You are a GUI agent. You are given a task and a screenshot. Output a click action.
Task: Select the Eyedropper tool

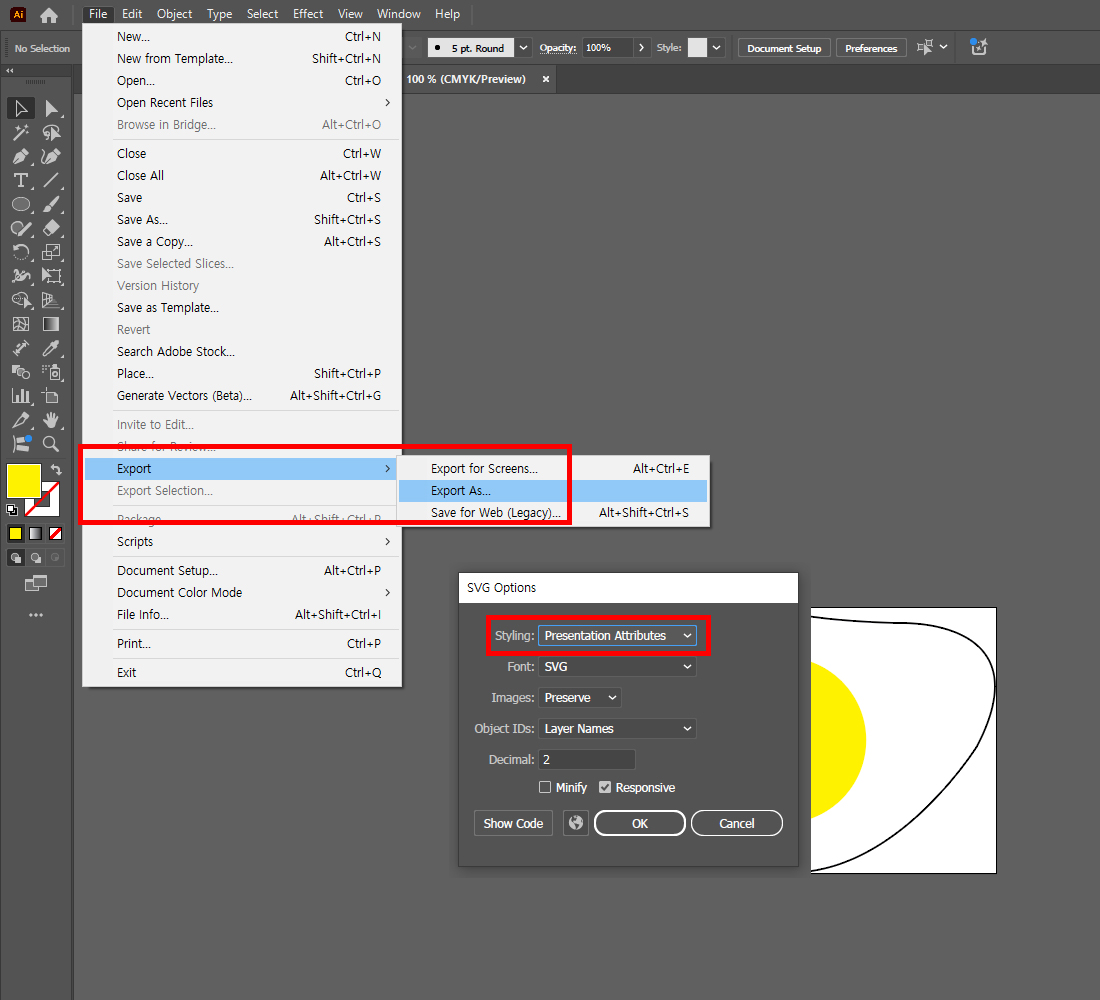(51, 348)
